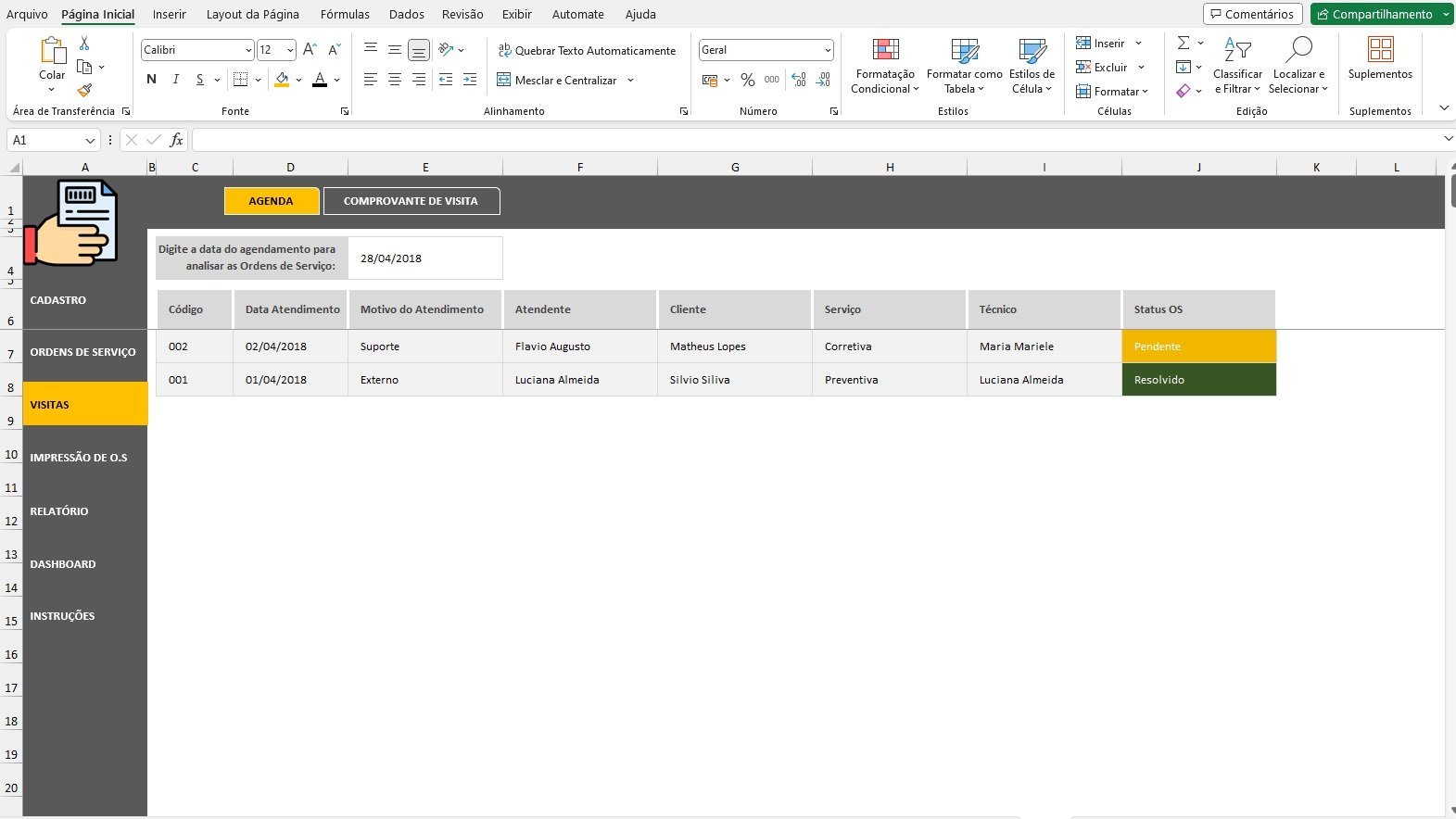The height and width of the screenshot is (819, 1456).
Task: Toggle Quebrar Texto Automaticamente wrap text
Action: tap(587, 51)
